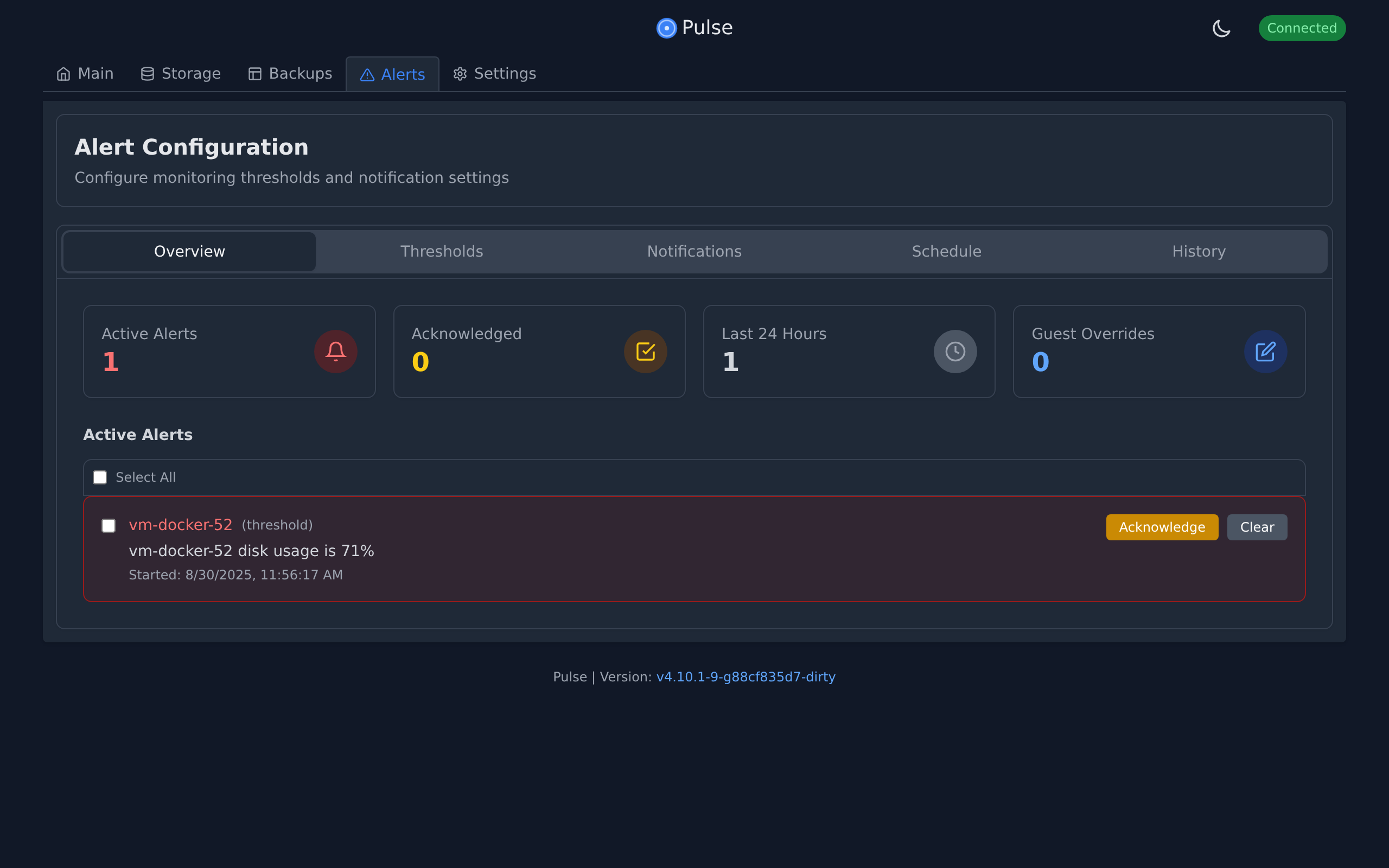Viewport: 1389px width, 868px height.
Task: View the History sub-tab
Action: point(1199,251)
